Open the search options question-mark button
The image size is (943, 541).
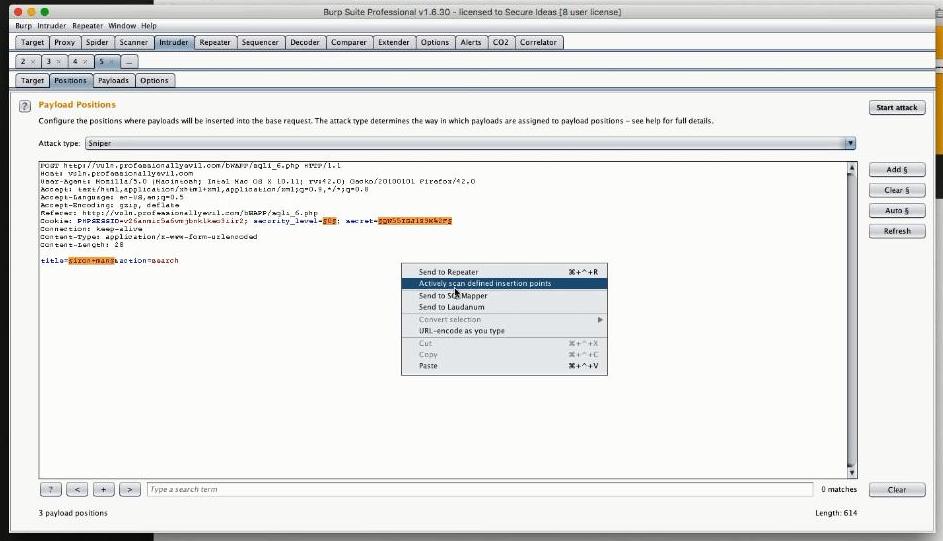click(x=51, y=489)
